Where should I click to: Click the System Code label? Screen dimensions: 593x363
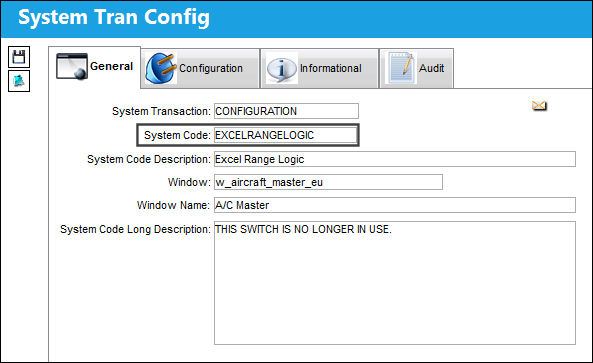[x=177, y=135]
